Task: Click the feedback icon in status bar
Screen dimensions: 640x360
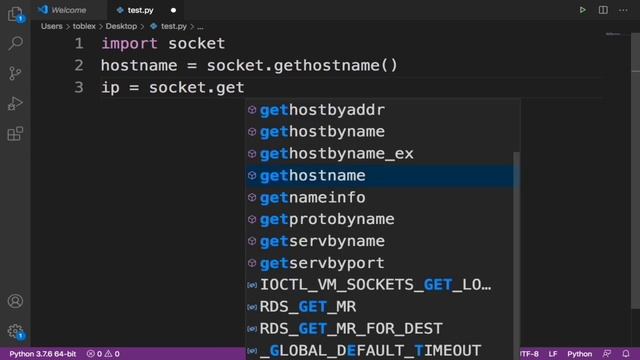Action: [607, 354]
